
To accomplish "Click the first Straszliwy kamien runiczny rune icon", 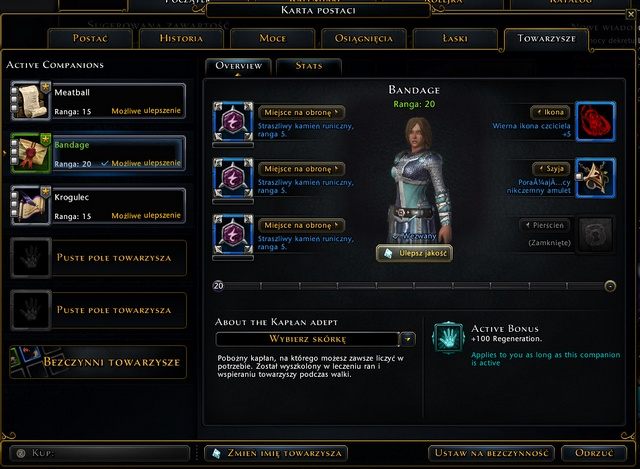I will [x=233, y=121].
